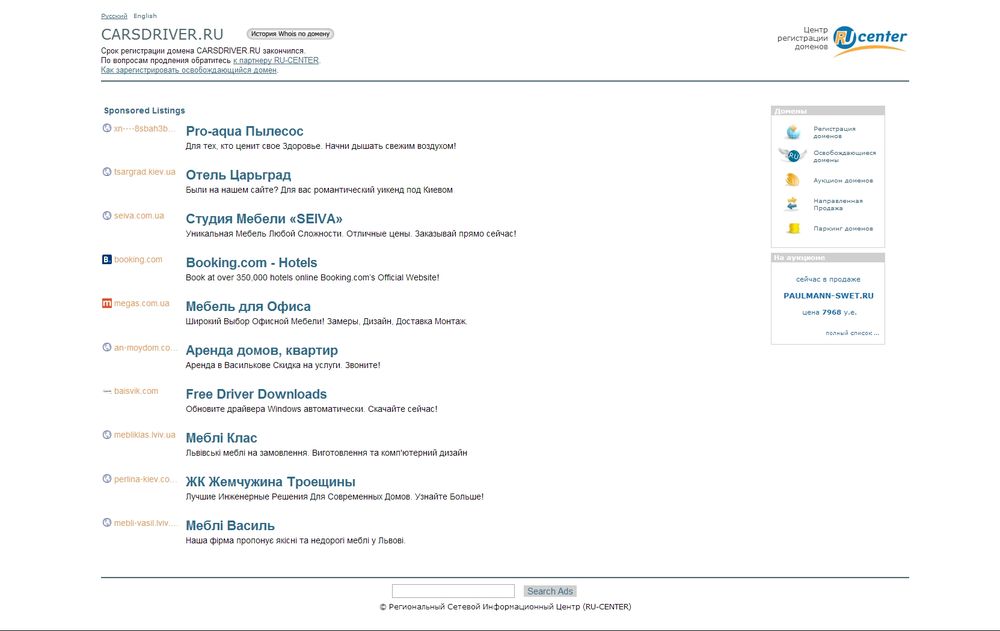Open Паркинг доменов in sidebar
1000x631 pixels.
843,228
